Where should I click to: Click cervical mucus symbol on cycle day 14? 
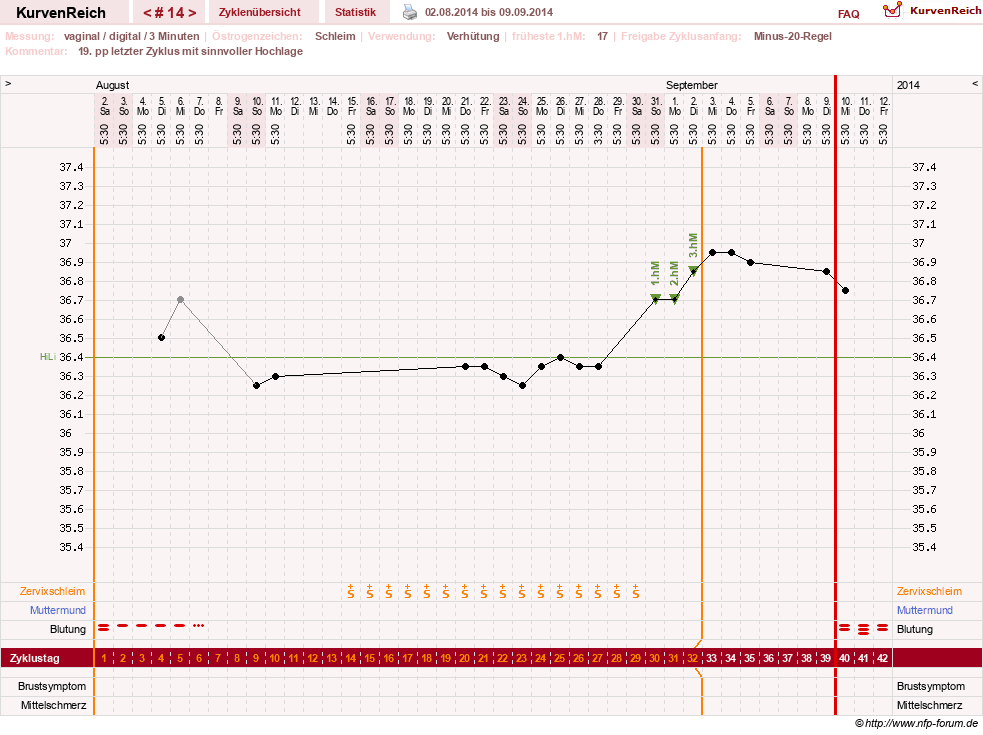point(350,591)
